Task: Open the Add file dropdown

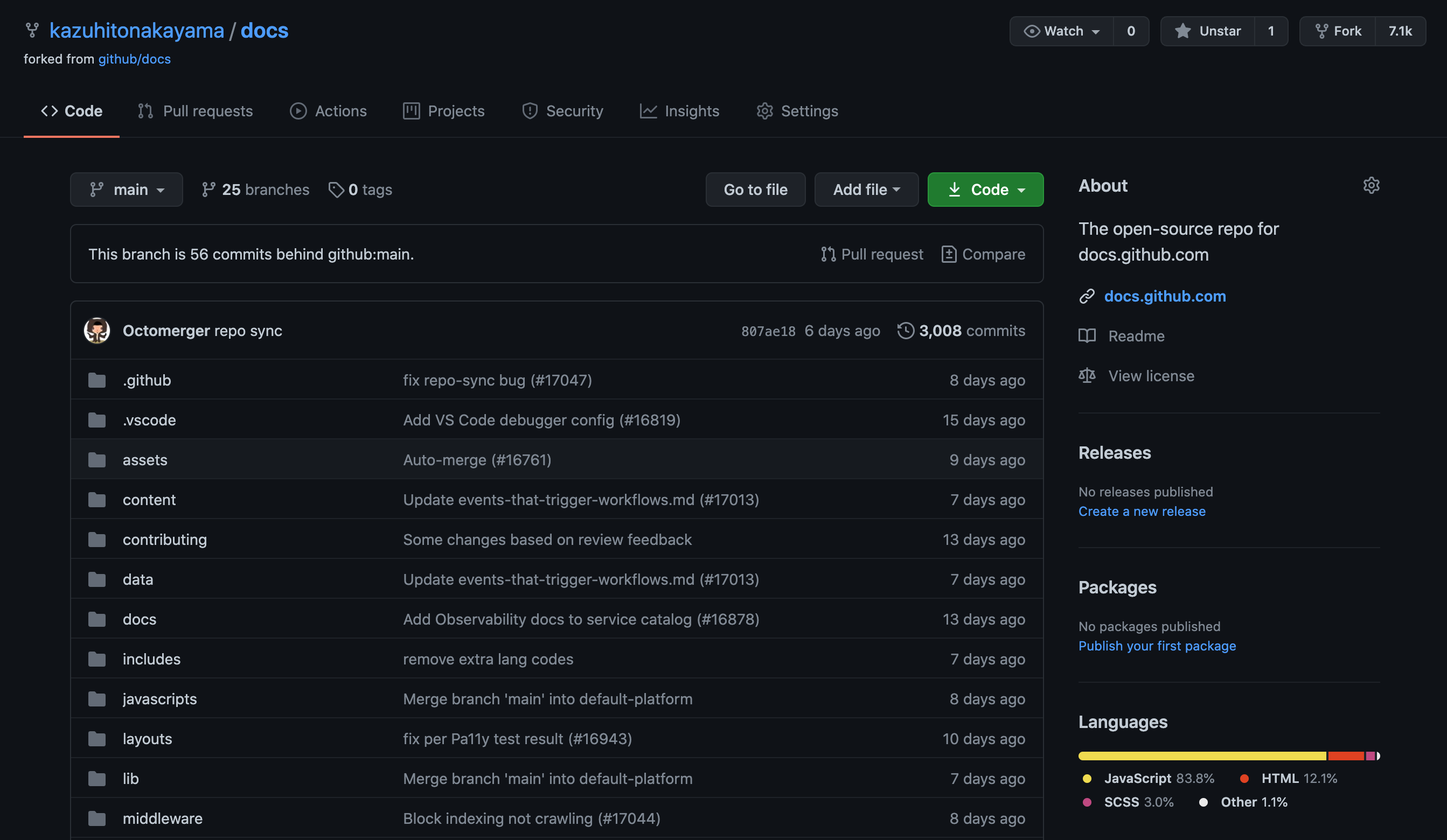Action: pyautogui.click(x=866, y=190)
